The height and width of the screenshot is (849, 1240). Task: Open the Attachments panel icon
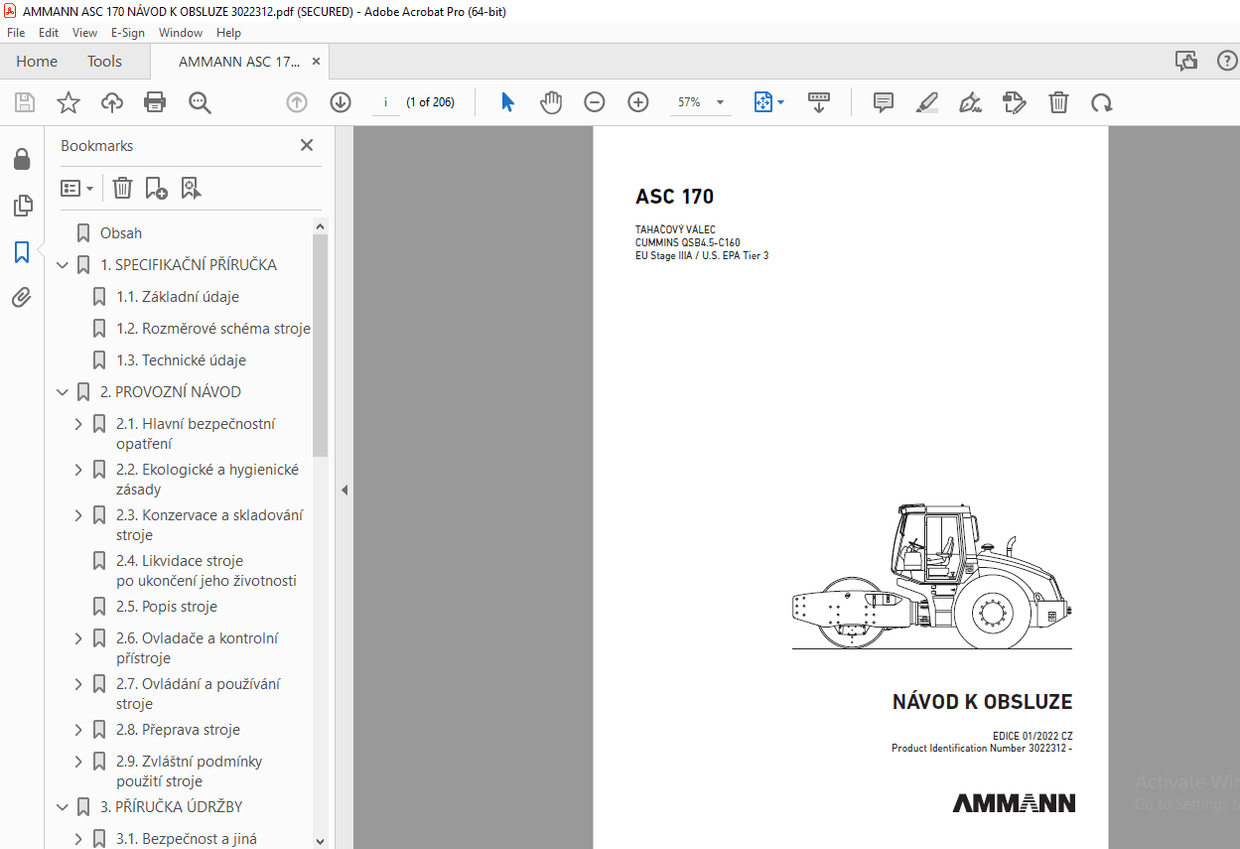click(x=22, y=297)
